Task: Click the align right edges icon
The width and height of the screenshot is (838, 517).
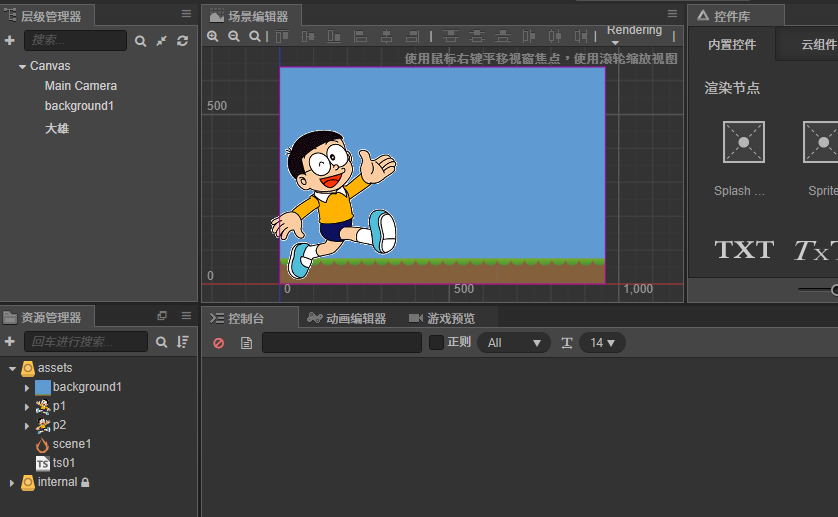Action: click(x=412, y=36)
